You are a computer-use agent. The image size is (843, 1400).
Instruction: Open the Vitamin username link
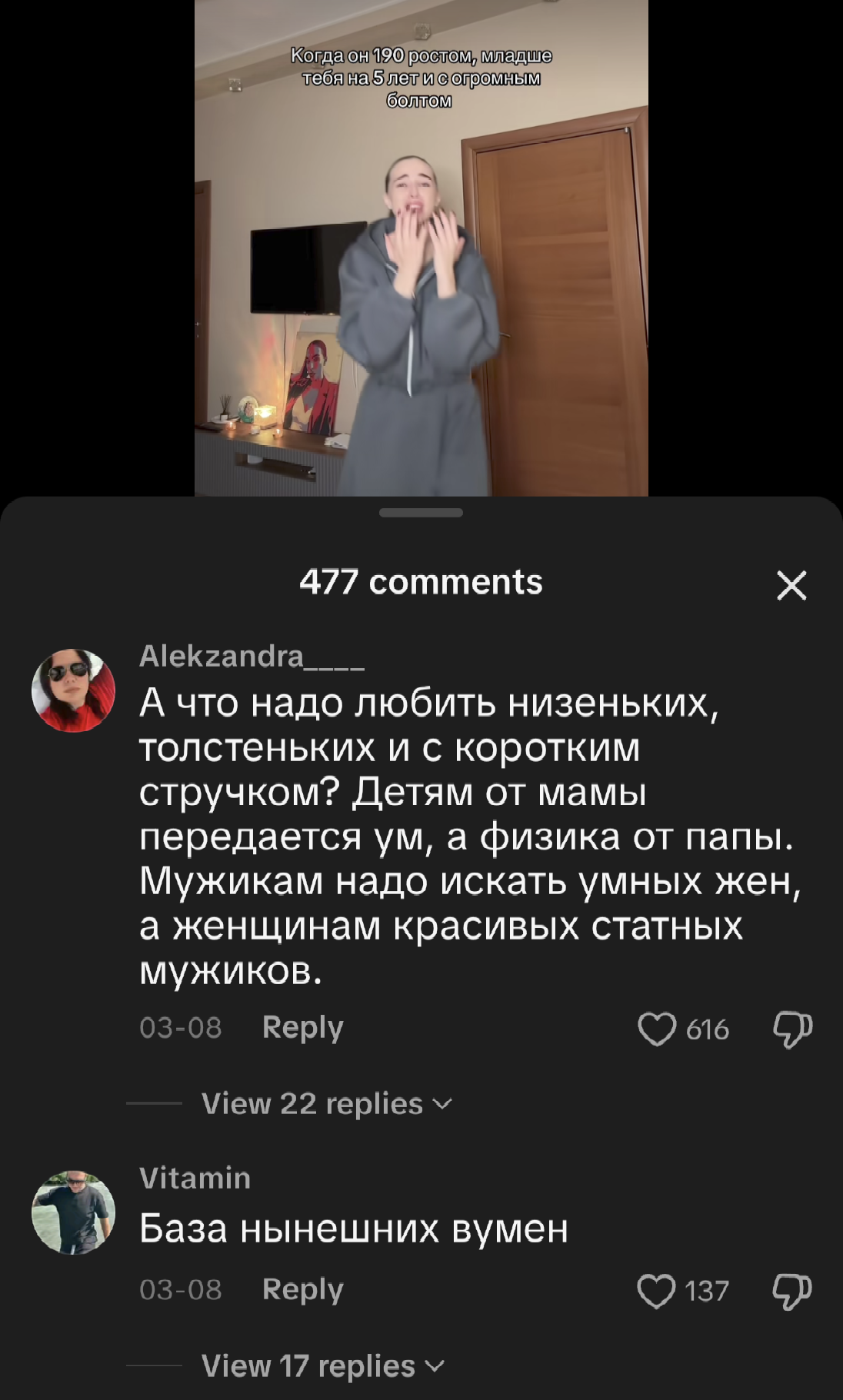click(195, 1178)
